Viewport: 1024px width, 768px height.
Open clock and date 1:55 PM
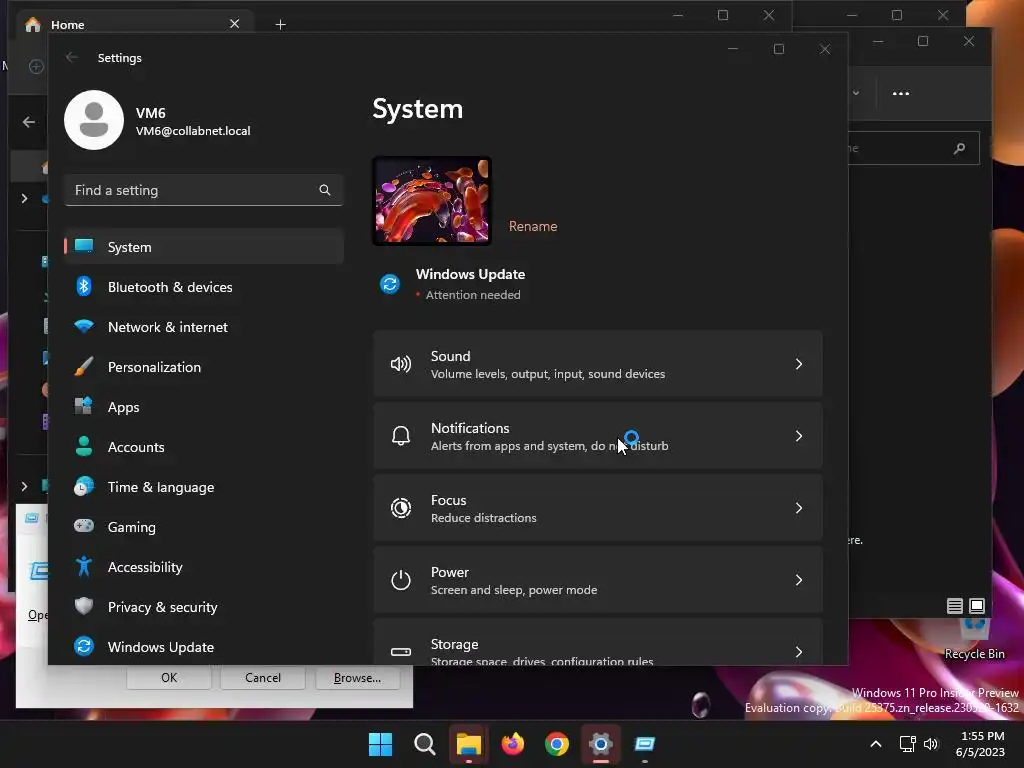[x=980, y=744]
